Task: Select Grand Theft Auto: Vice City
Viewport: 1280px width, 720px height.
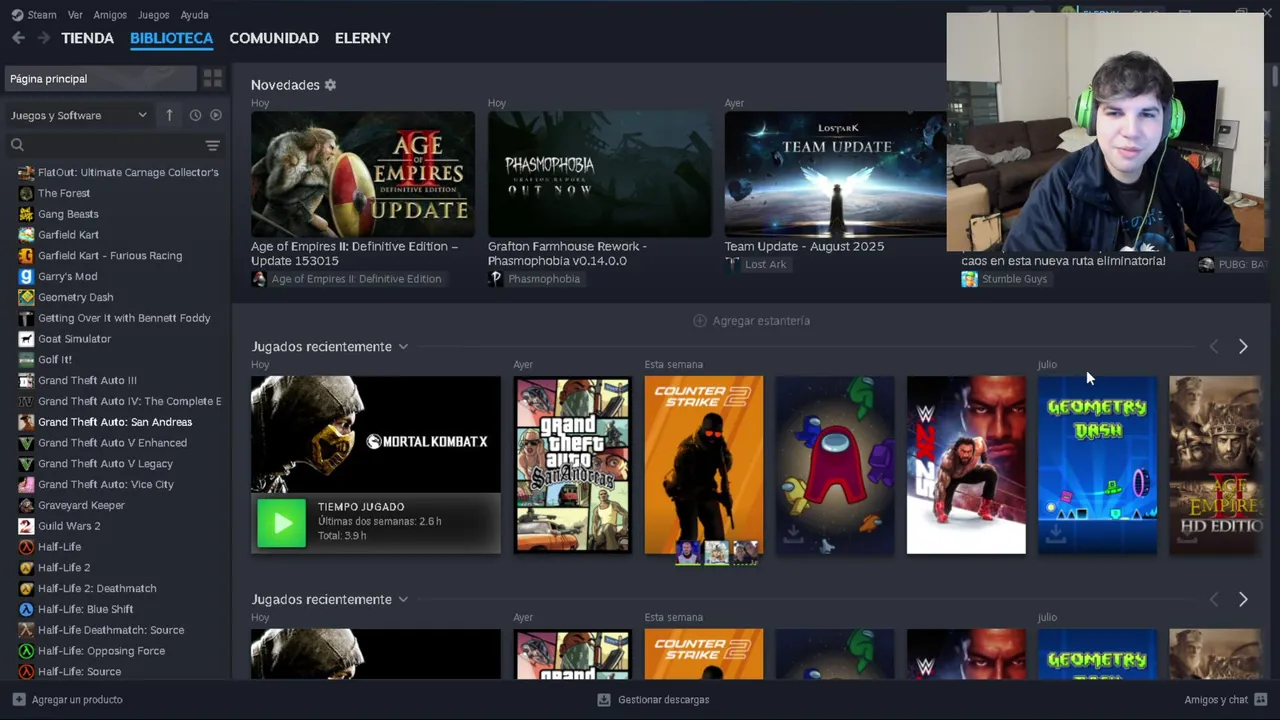Action: (106, 484)
